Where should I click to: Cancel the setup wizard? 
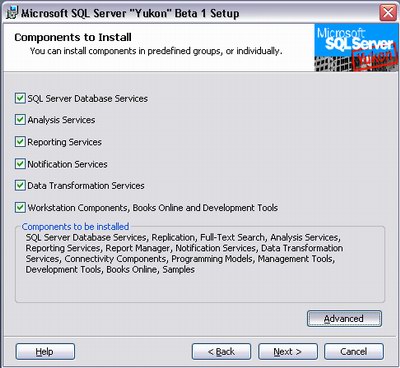point(354,352)
